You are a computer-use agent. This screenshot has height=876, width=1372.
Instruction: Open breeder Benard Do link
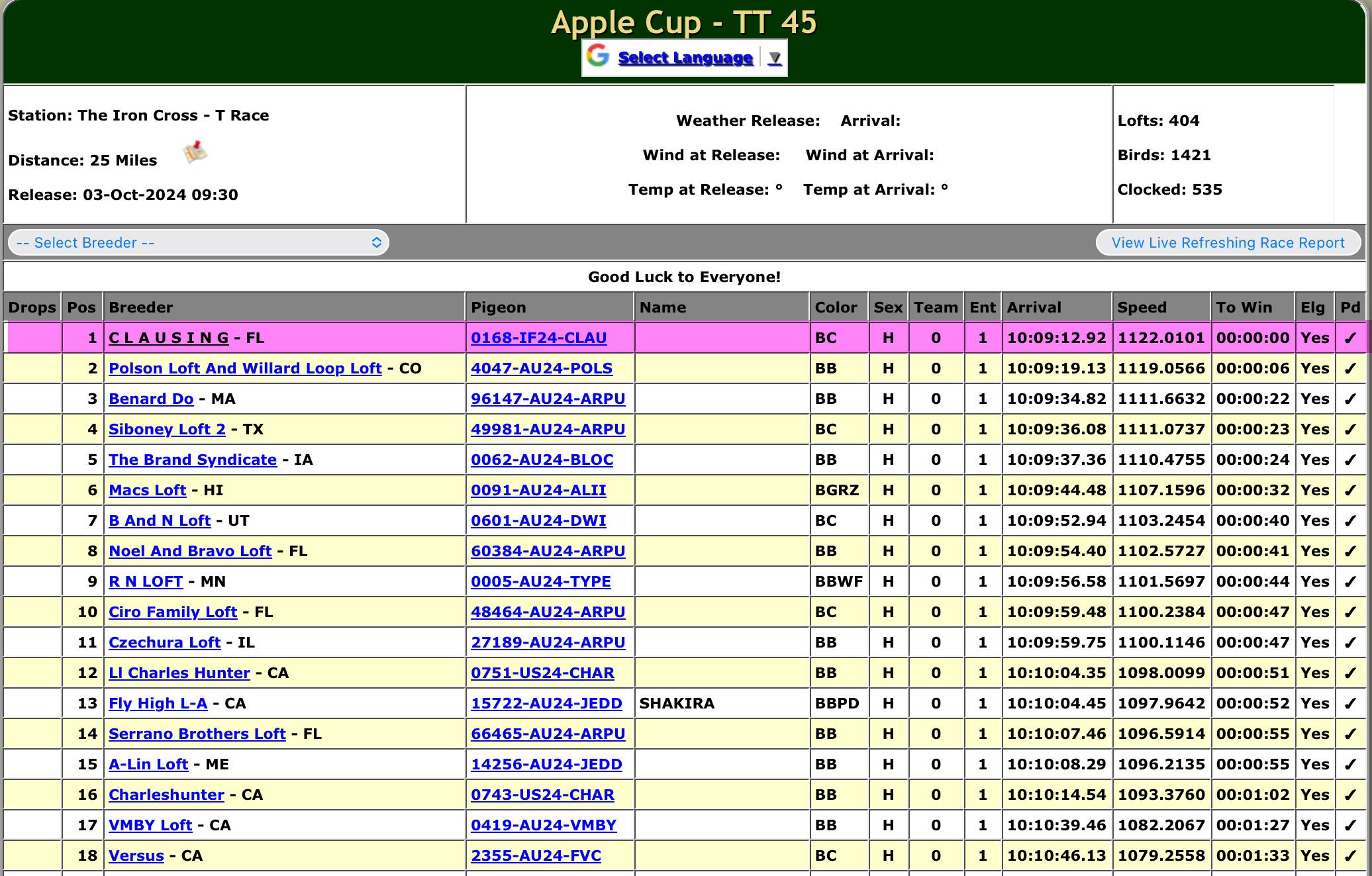point(151,399)
